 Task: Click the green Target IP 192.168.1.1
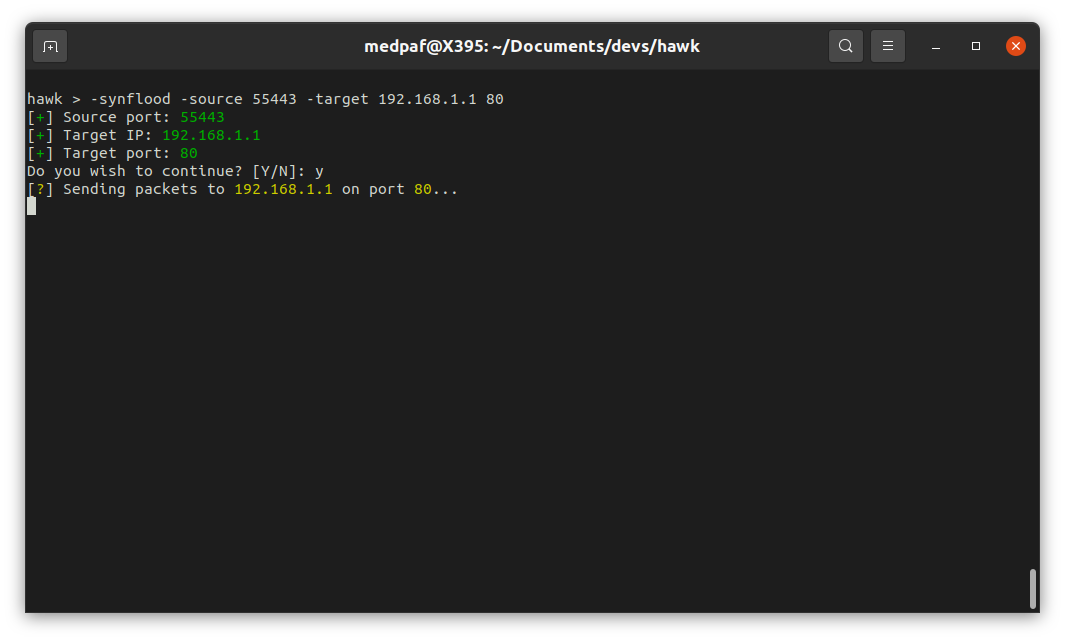[211, 135]
